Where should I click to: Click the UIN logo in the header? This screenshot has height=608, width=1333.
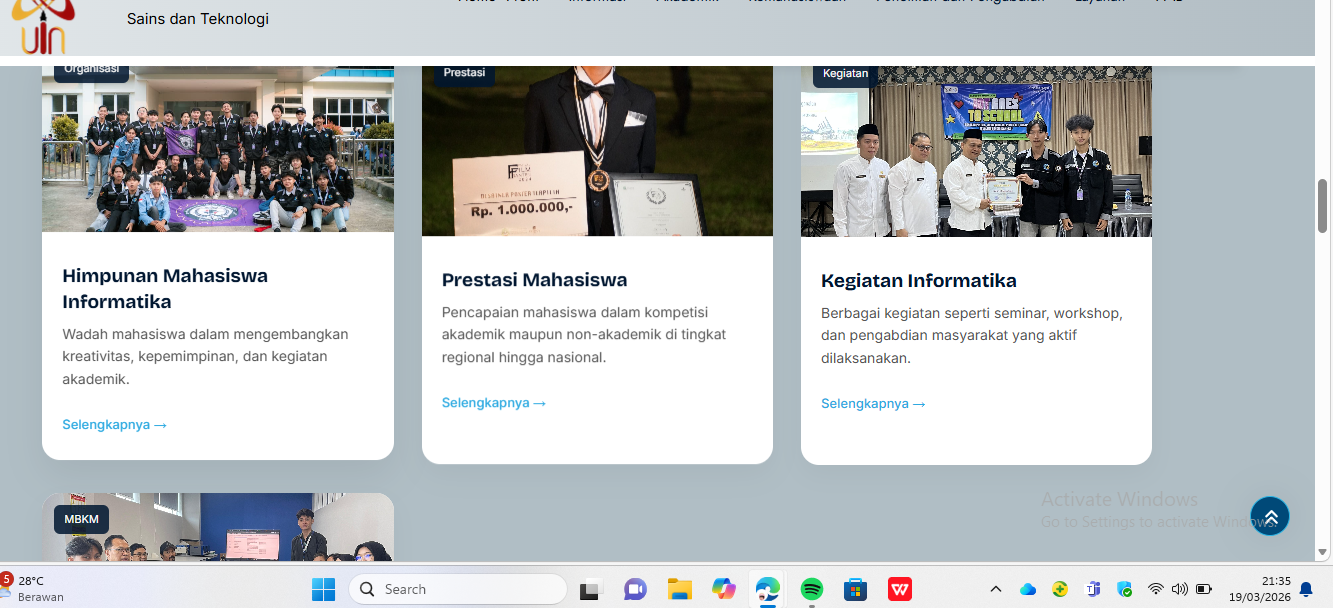coord(43,28)
